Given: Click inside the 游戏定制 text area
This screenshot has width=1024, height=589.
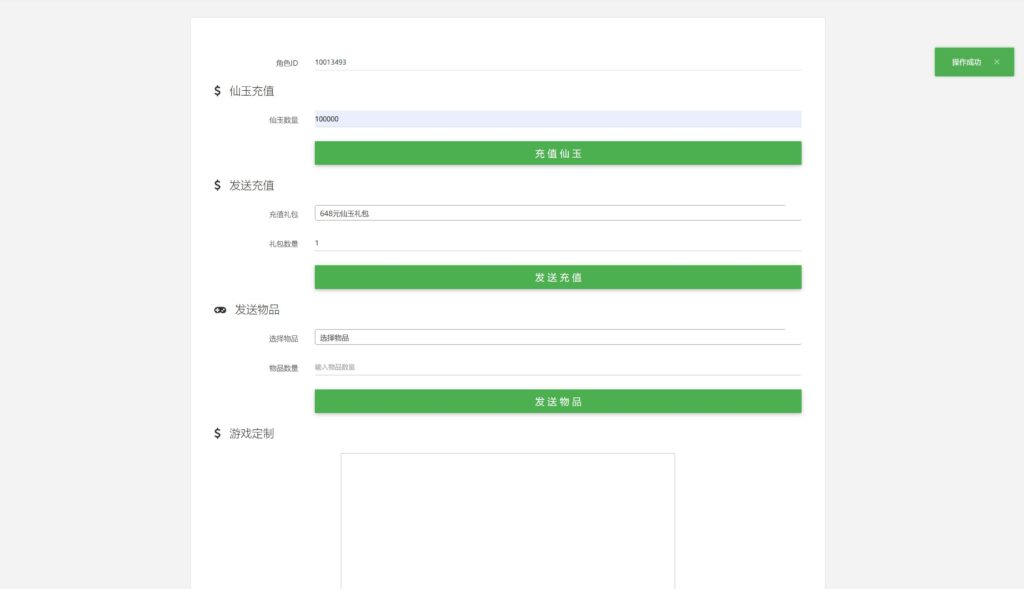Looking at the screenshot, I should (507, 520).
